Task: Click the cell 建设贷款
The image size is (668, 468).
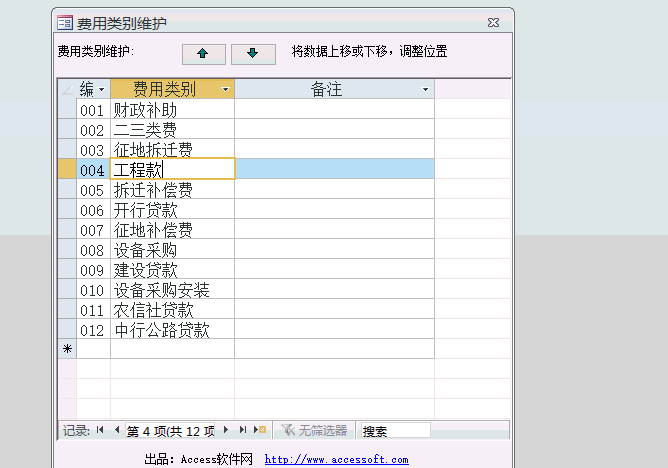Action: click(172, 269)
